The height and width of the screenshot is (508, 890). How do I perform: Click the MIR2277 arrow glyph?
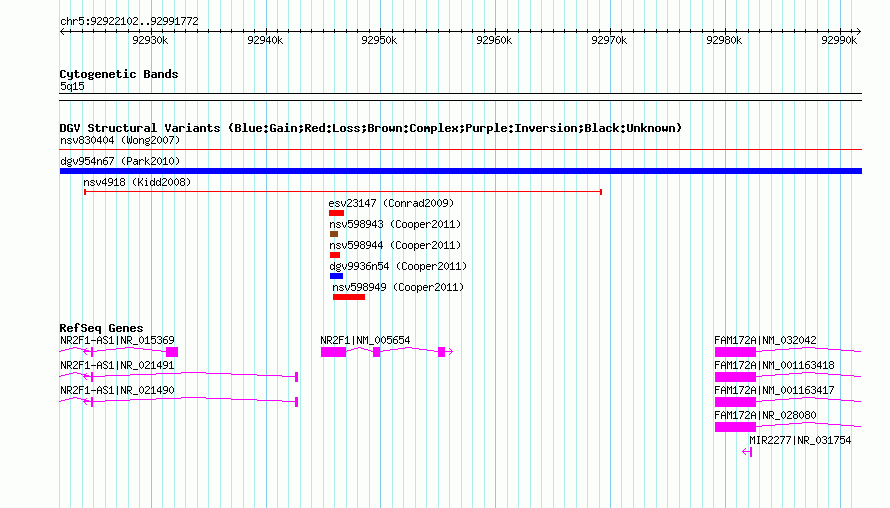[x=747, y=452]
